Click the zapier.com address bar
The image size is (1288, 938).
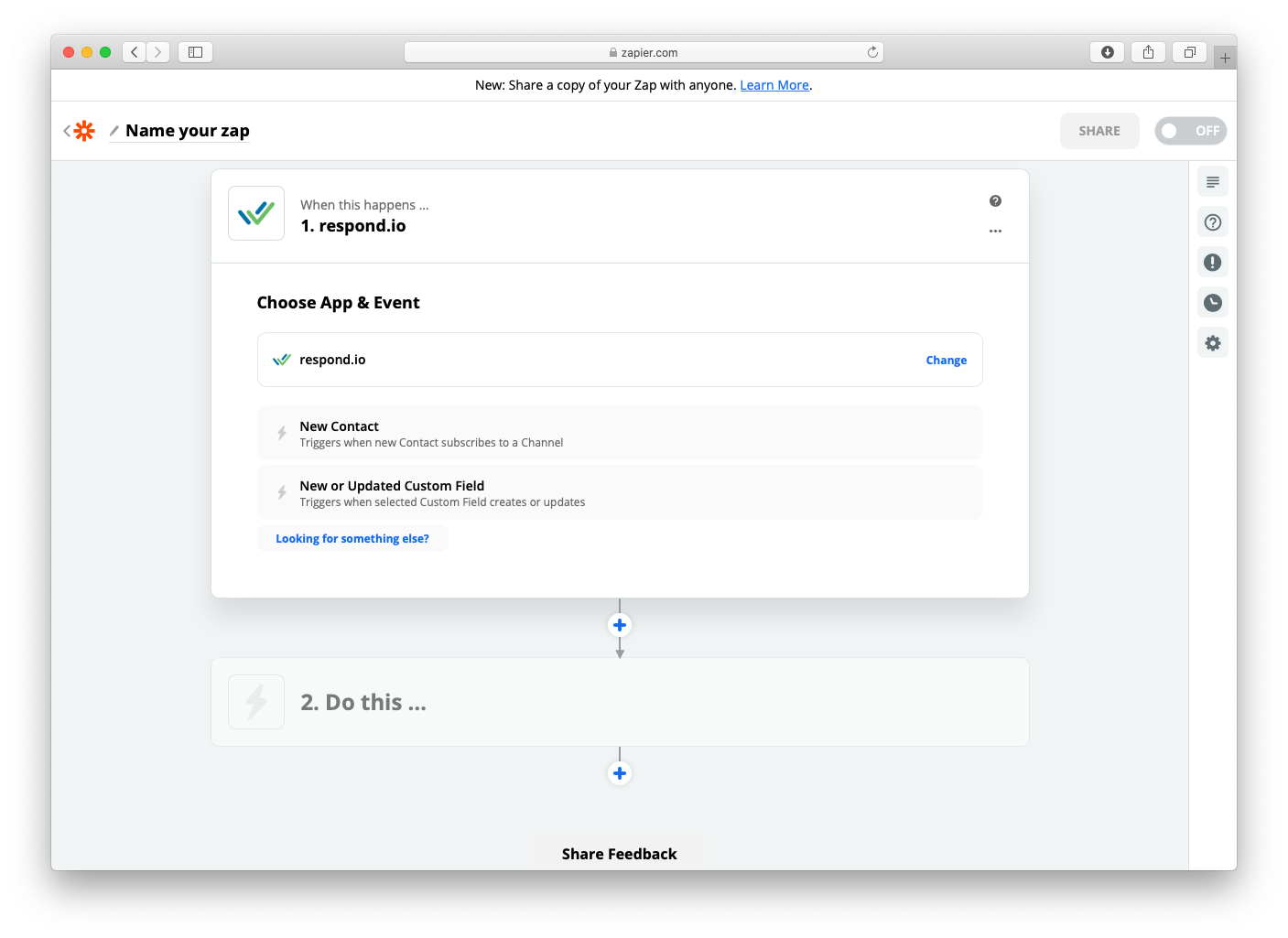tap(644, 52)
